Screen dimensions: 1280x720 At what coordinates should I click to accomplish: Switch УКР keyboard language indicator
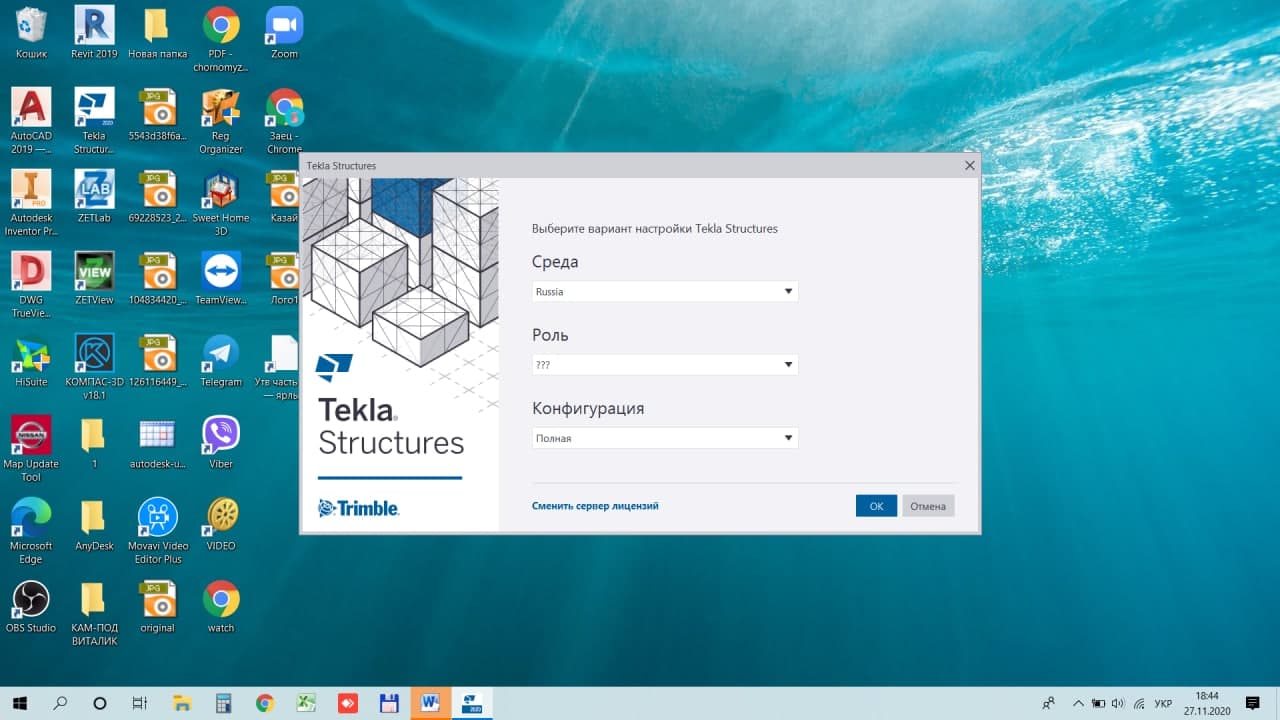tap(1163, 703)
